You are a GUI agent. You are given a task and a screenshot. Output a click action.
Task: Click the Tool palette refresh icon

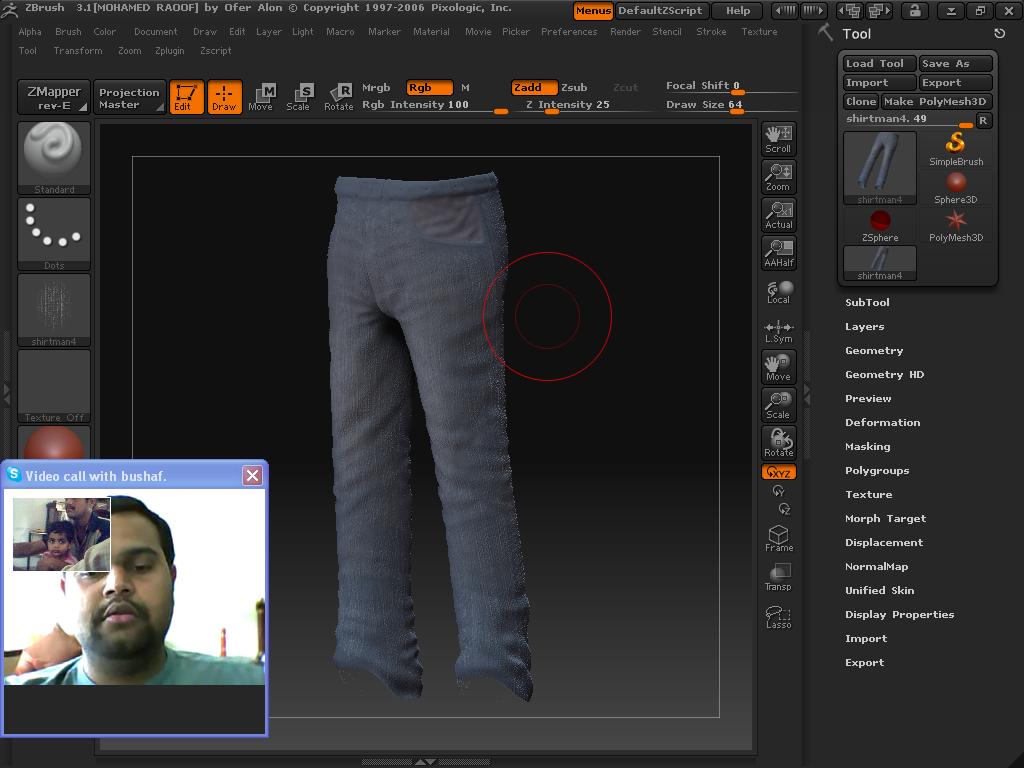point(999,33)
